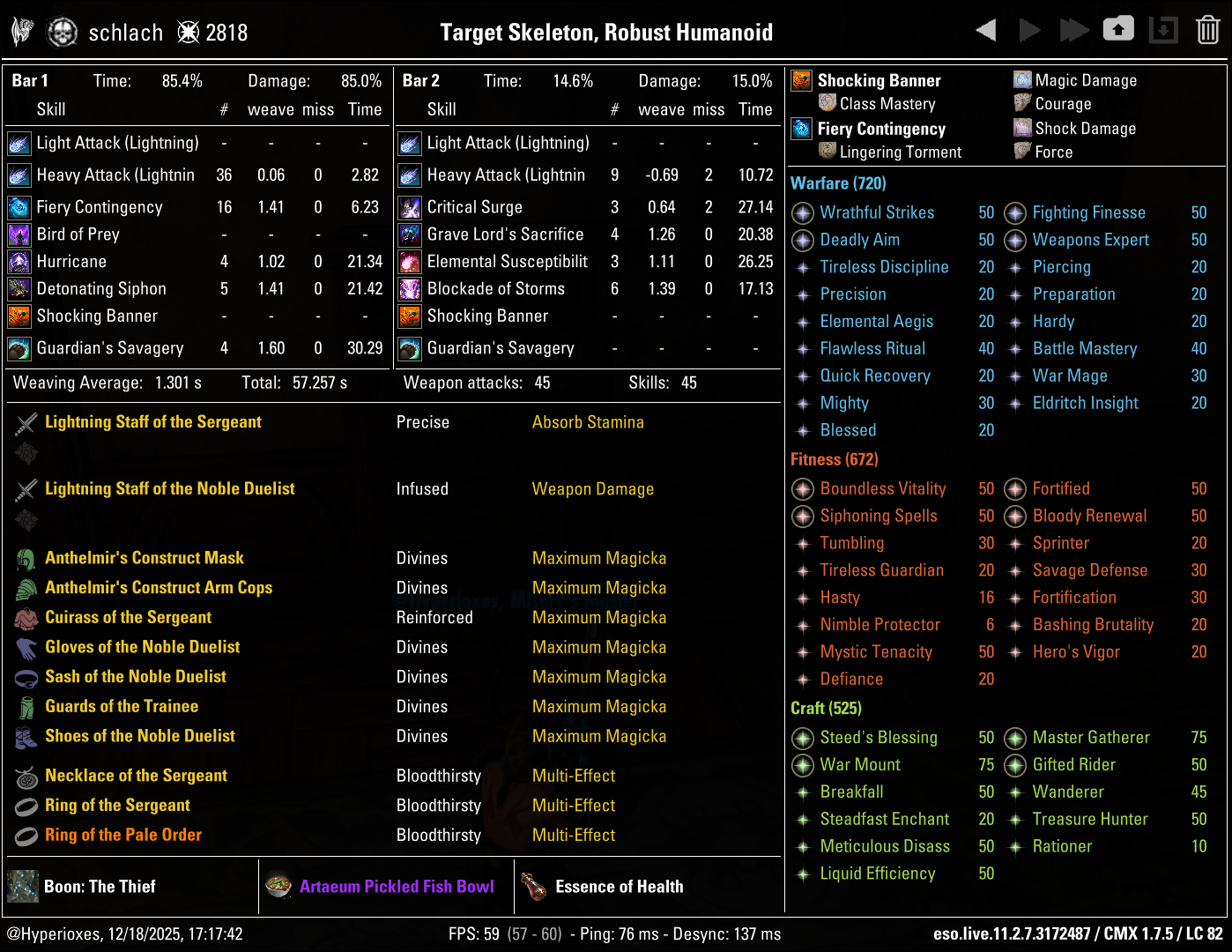
Task: Switch to the Bar 1 panel
Action: click(x=30, y=80)
